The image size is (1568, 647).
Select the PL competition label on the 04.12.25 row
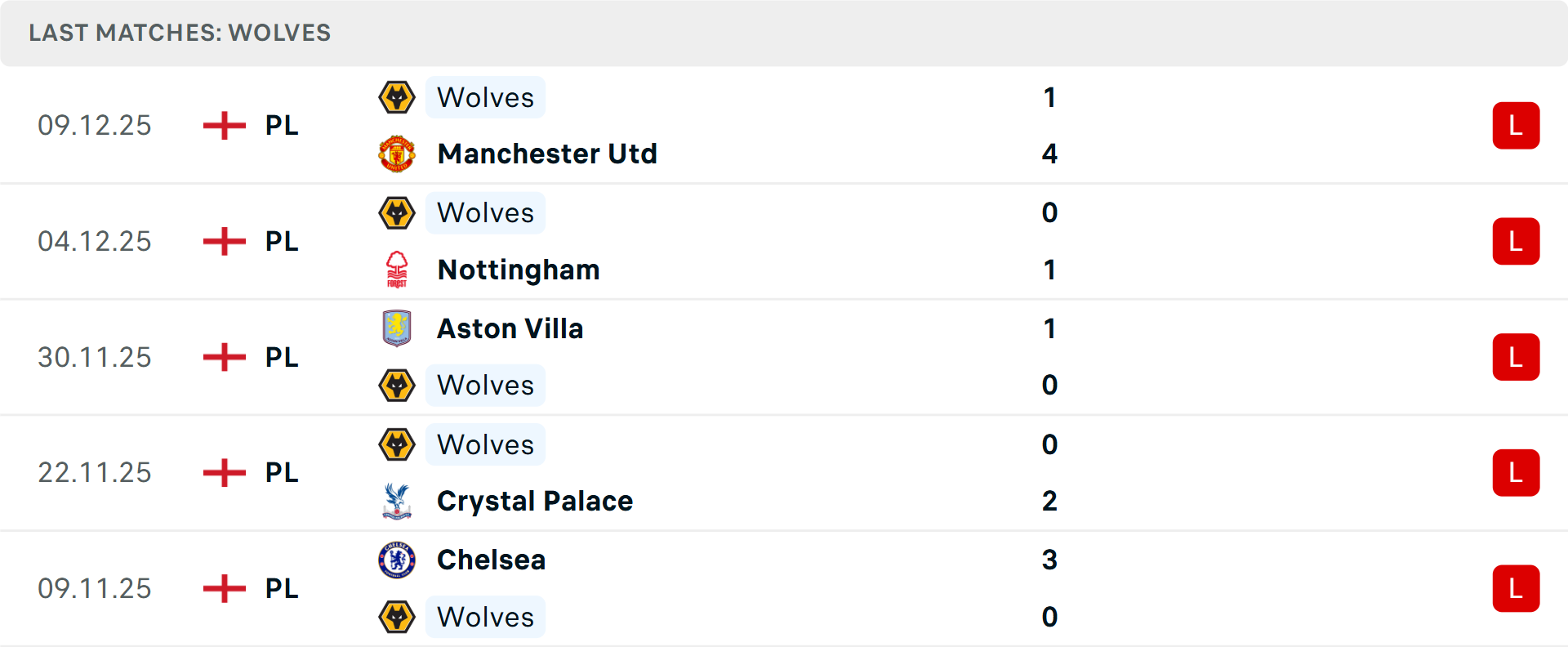pyautogui.click(x=280, y=241)
